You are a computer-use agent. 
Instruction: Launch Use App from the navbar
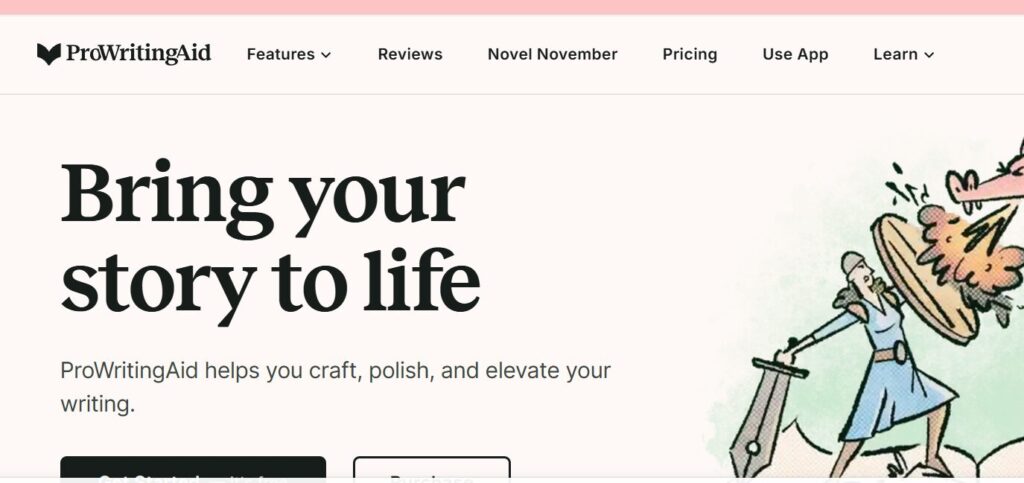click(x=795, y=54)
